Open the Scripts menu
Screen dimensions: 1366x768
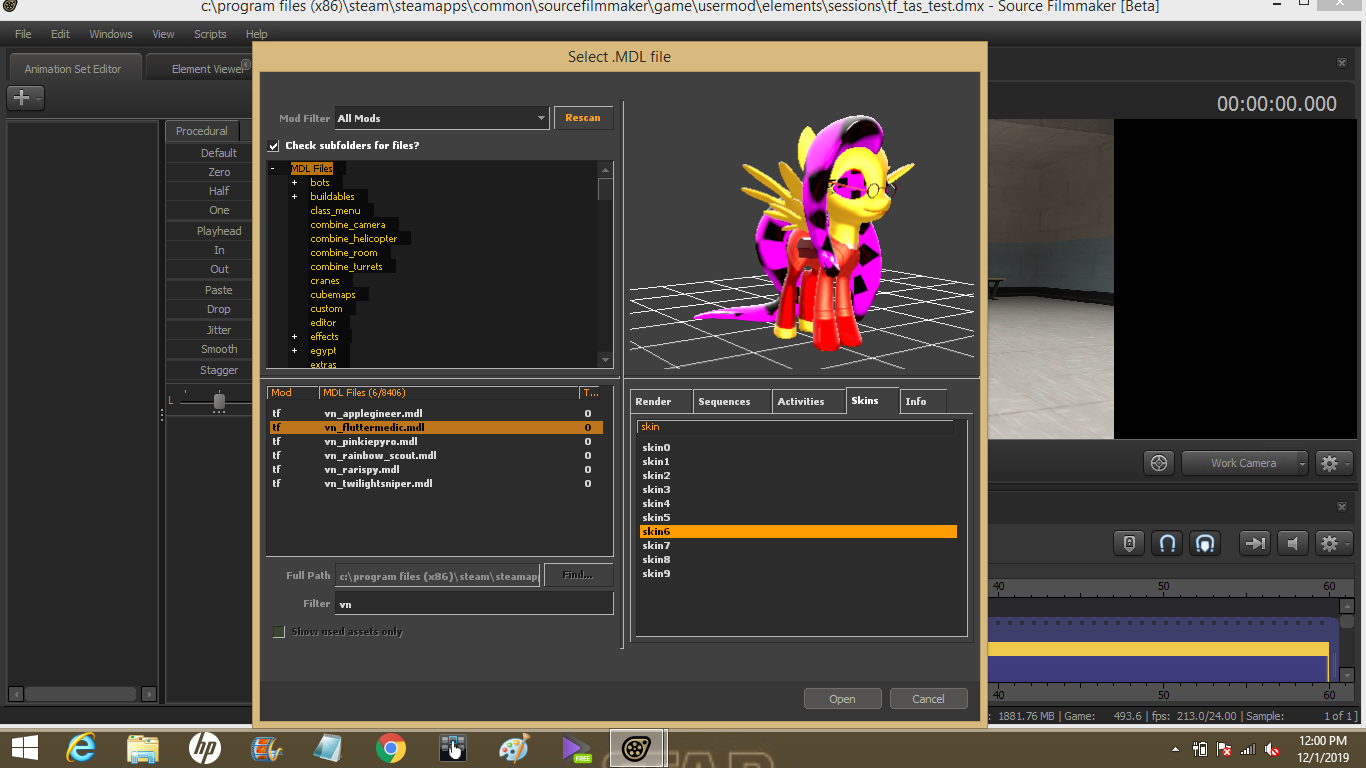[210, 34]
